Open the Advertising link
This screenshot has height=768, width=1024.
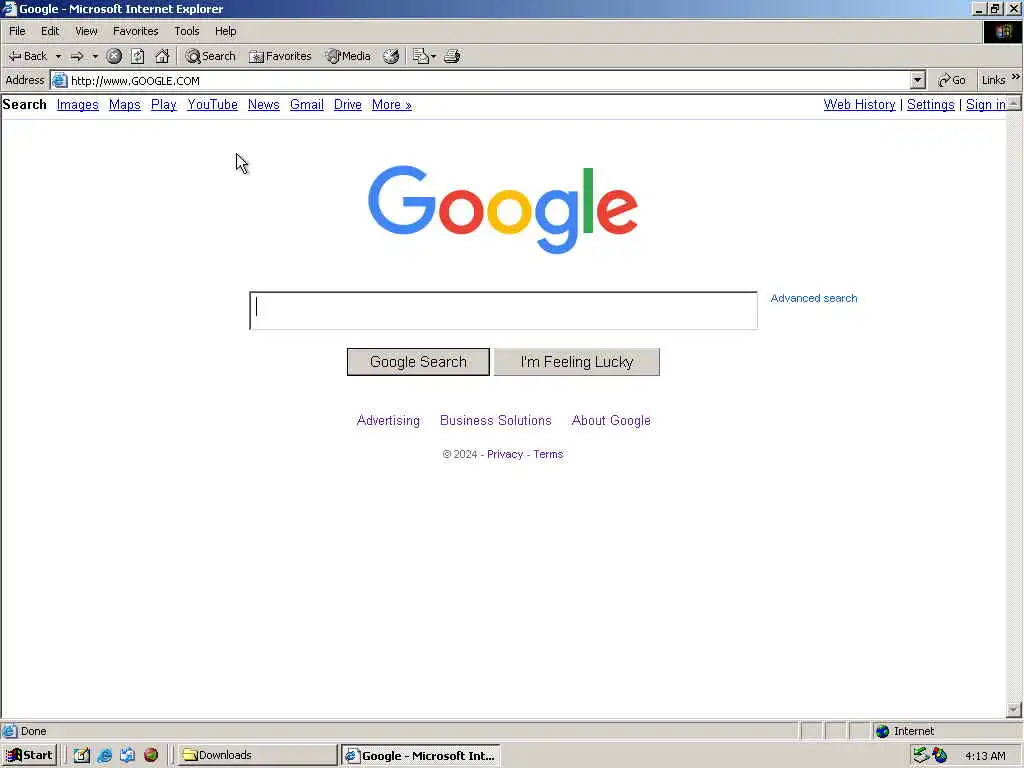(388, 421)
